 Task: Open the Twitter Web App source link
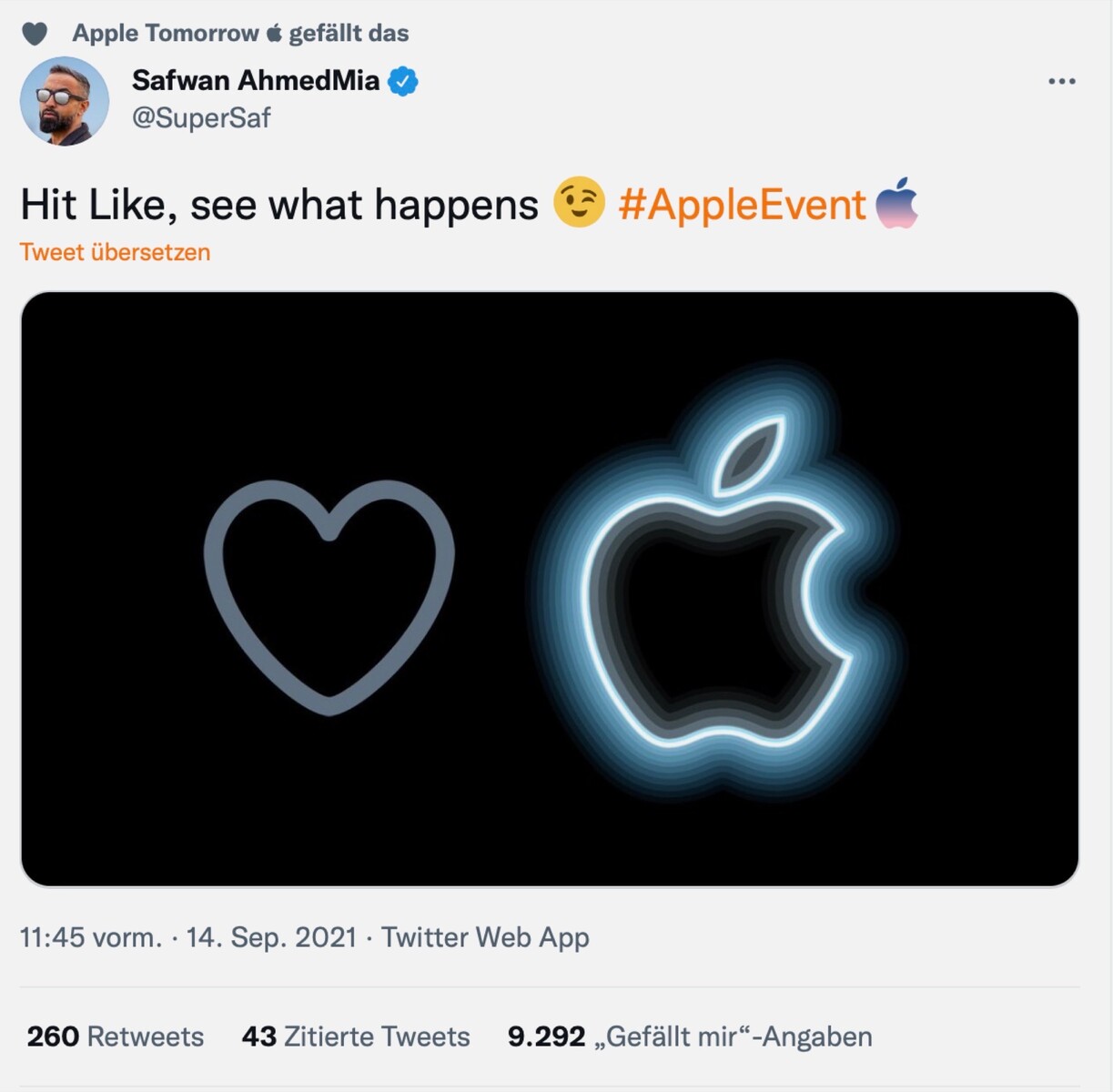[485, 937]
